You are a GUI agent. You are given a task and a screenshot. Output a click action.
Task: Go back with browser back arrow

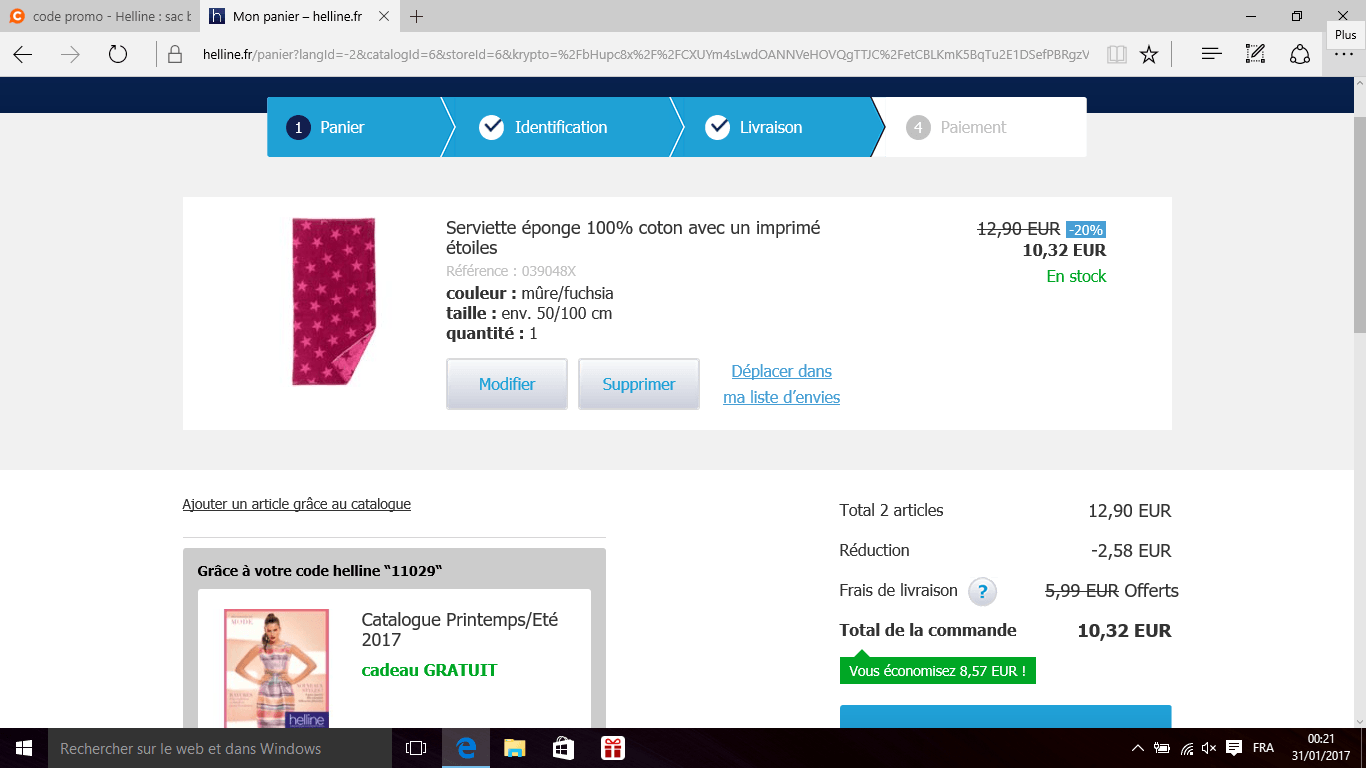click(x=23, y=54)
